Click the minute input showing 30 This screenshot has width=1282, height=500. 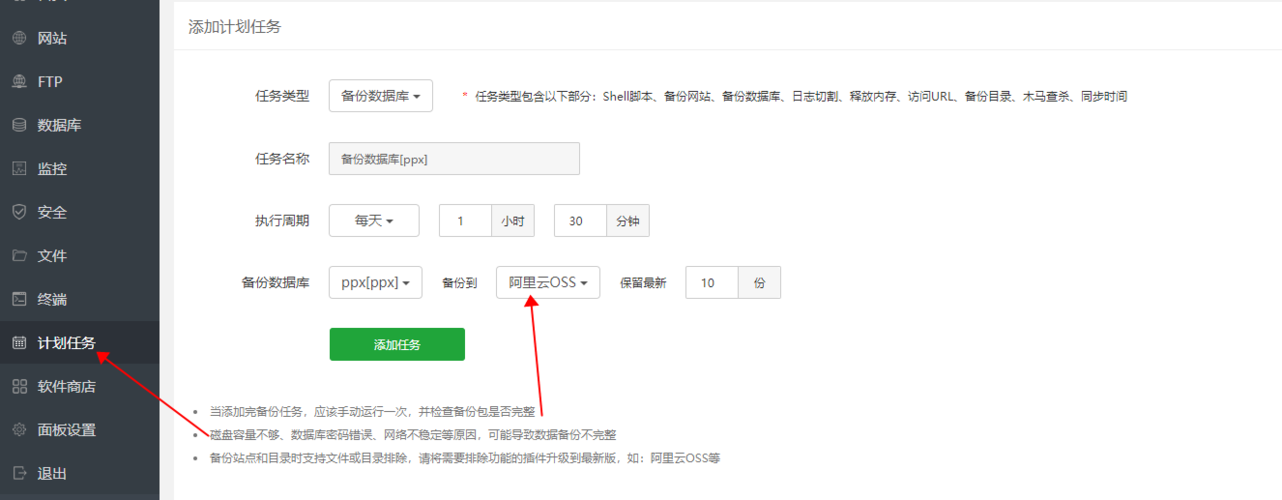tap(581, 221)
